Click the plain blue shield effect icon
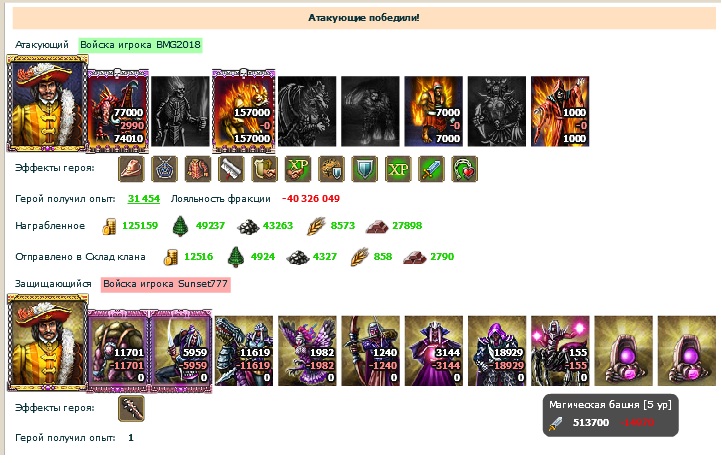The width and height of the screenshot is (722, 463). tap(365, 169)
